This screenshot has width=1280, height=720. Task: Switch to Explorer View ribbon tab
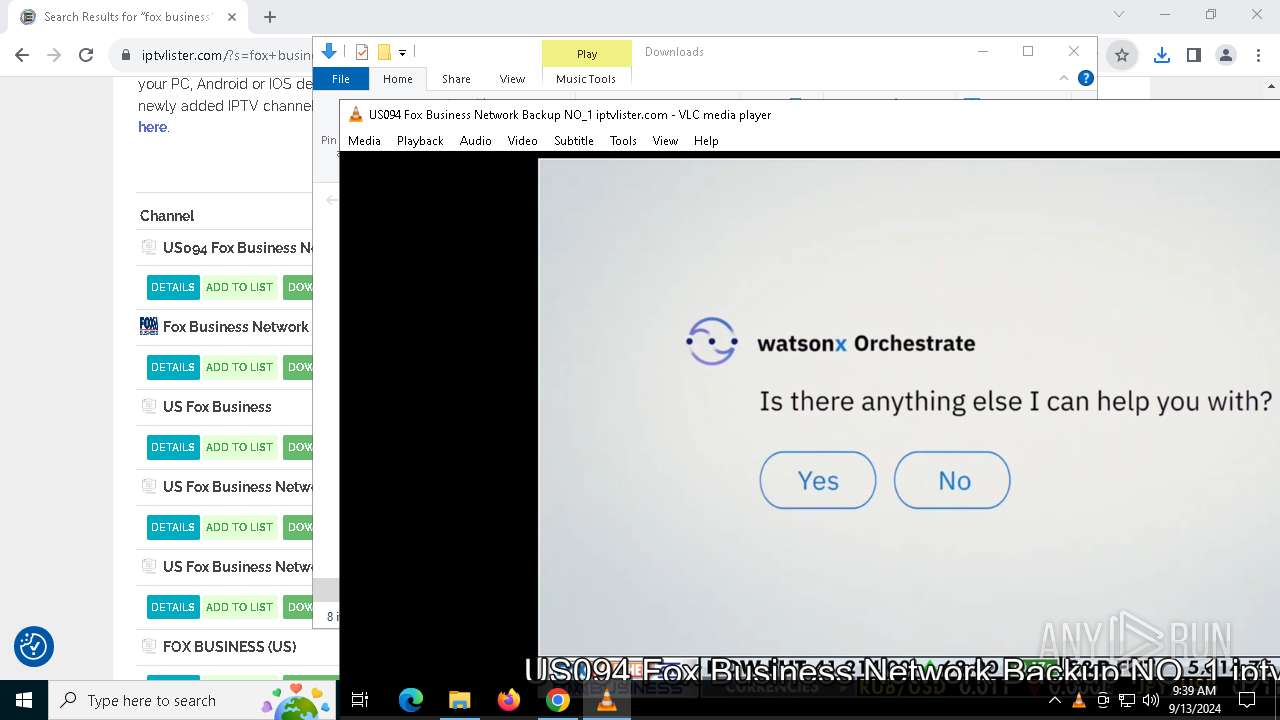tap(512, 79)
